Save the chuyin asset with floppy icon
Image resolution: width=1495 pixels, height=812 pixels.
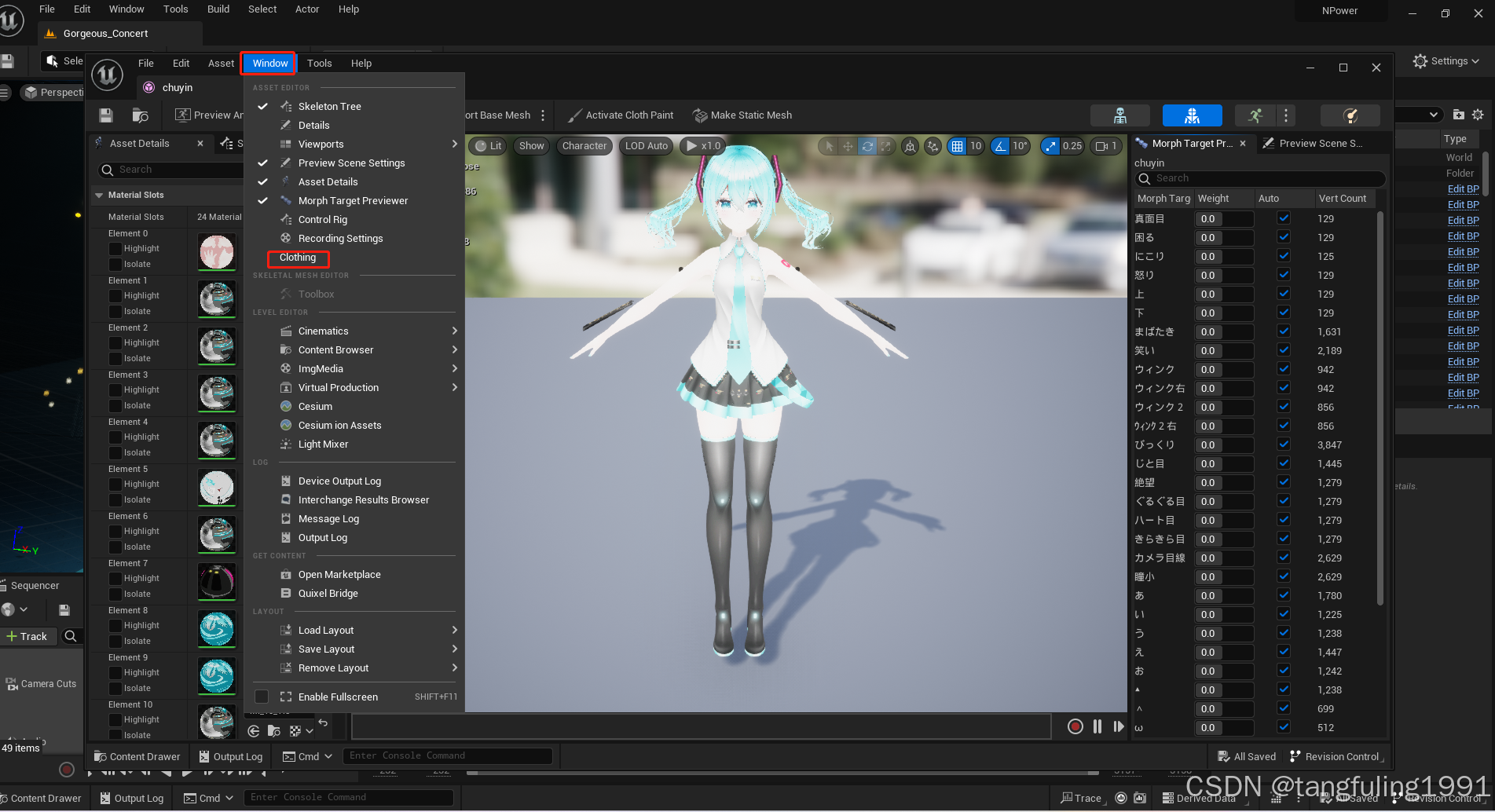pyautogui.click(x=106, y=115)
